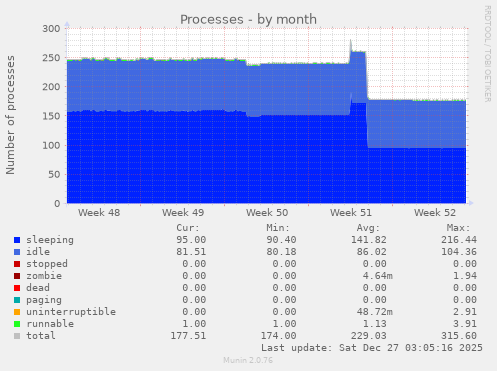The image size is (497, 371).
Task: Click the 'paging' legend label
Action: [44, 300]
